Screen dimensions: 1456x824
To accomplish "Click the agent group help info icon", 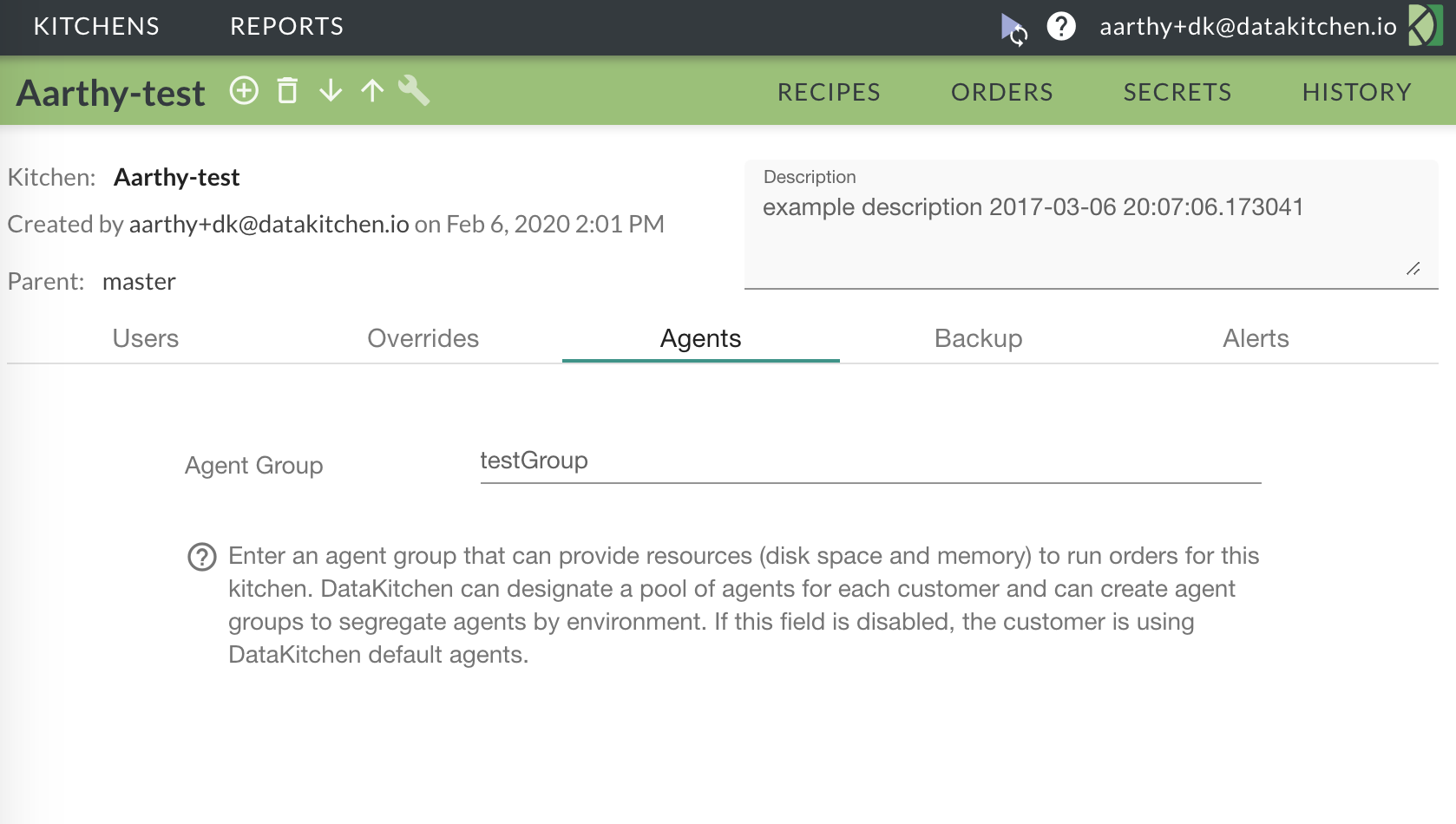I will coord(202,557).
